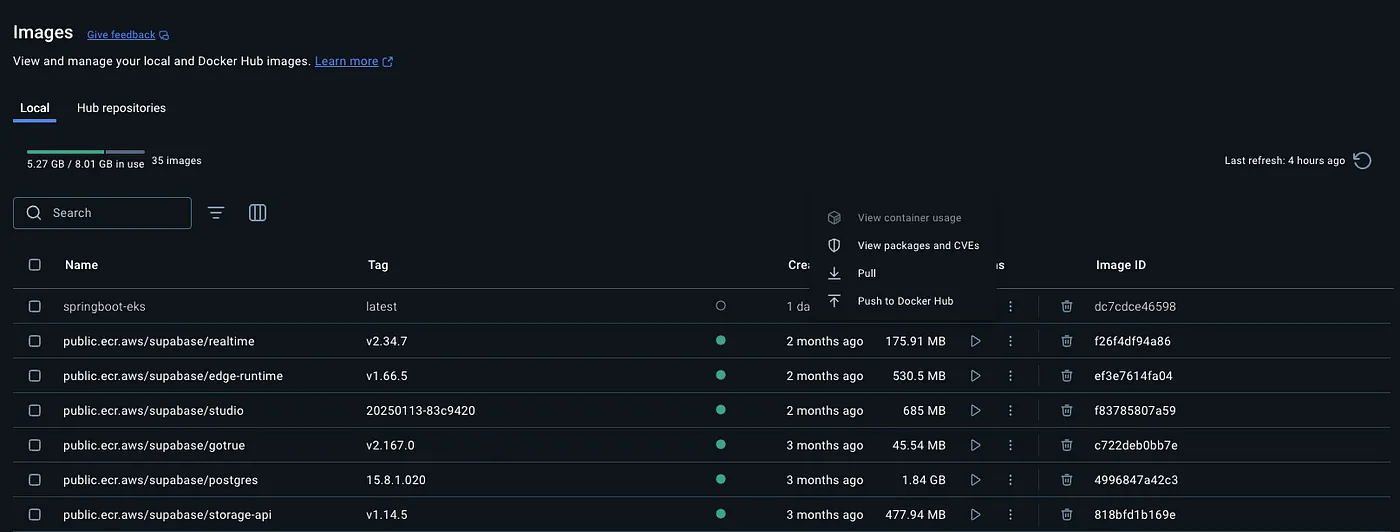Screen dimensions: 1400x532
Task: Run the supabase/postgres image
Action: pos(975,480)
